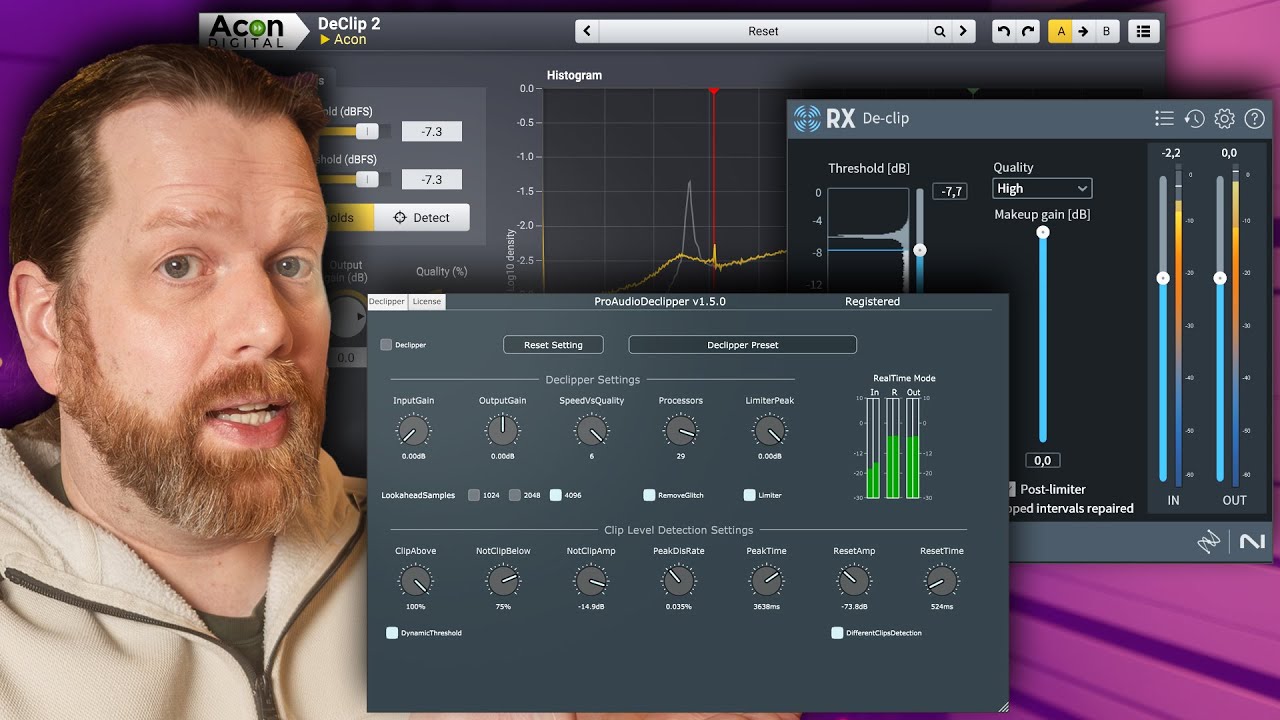
Task: Go to next preset in DeClip 2
Action: (x=963, y=31)
